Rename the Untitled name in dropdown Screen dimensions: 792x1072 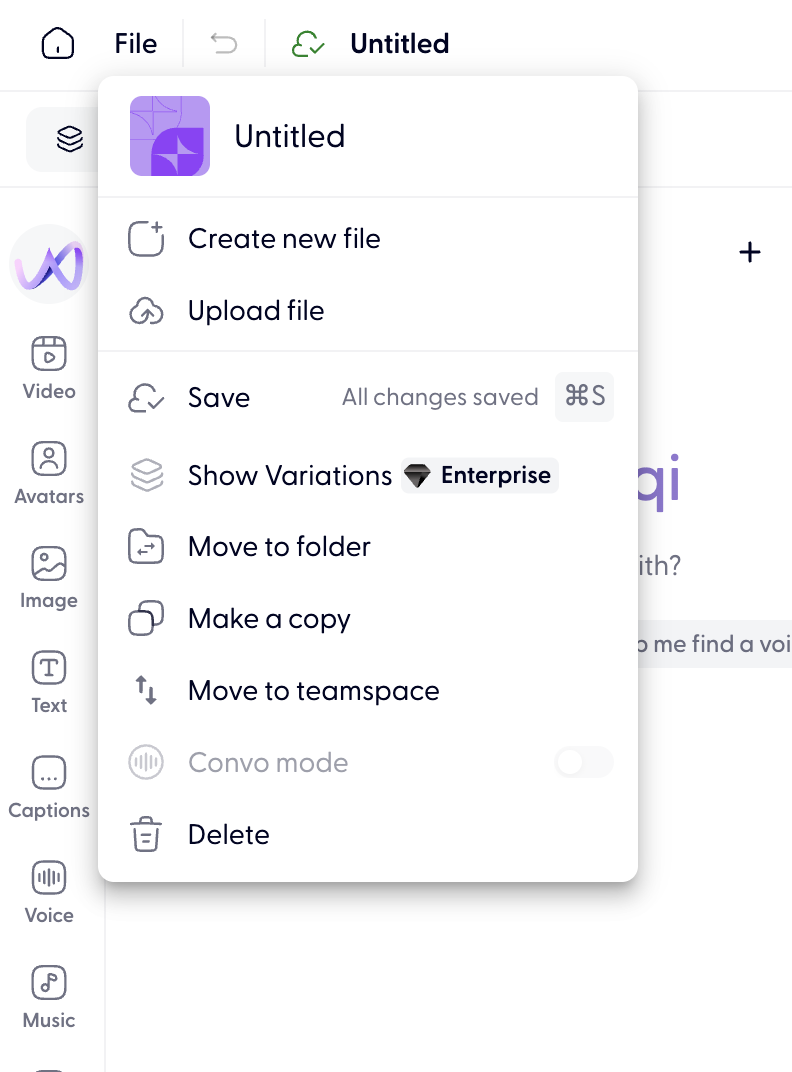click(x=289, y=136)
